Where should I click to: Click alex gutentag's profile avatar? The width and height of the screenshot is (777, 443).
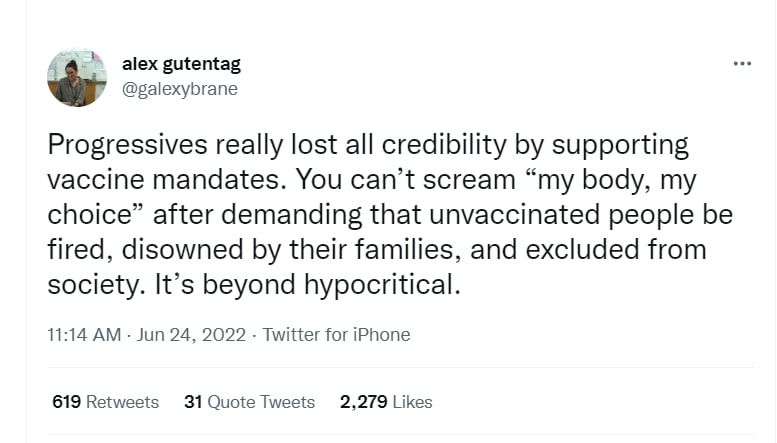77,78
